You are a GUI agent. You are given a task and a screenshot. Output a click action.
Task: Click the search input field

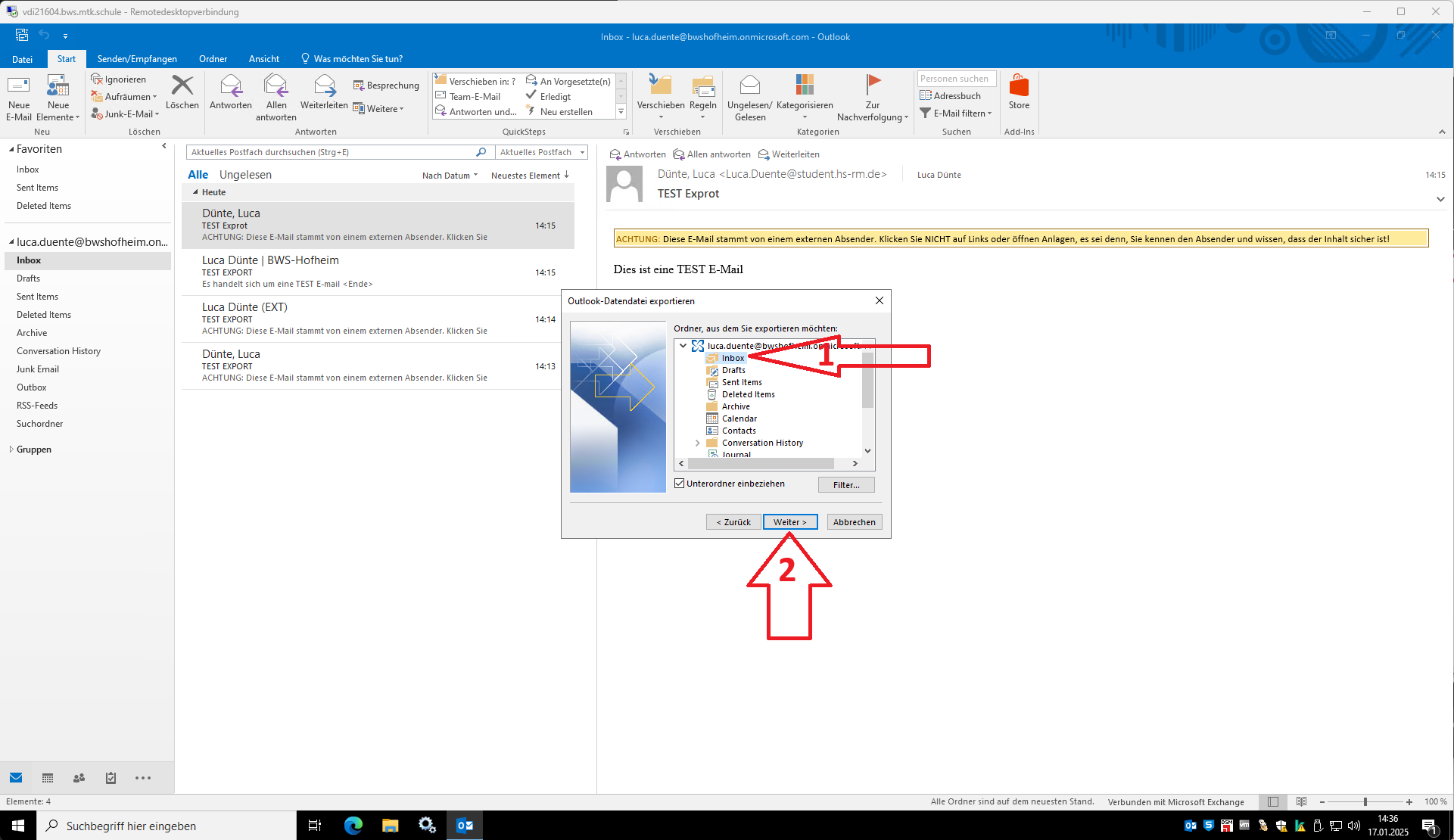pos(336,152)
